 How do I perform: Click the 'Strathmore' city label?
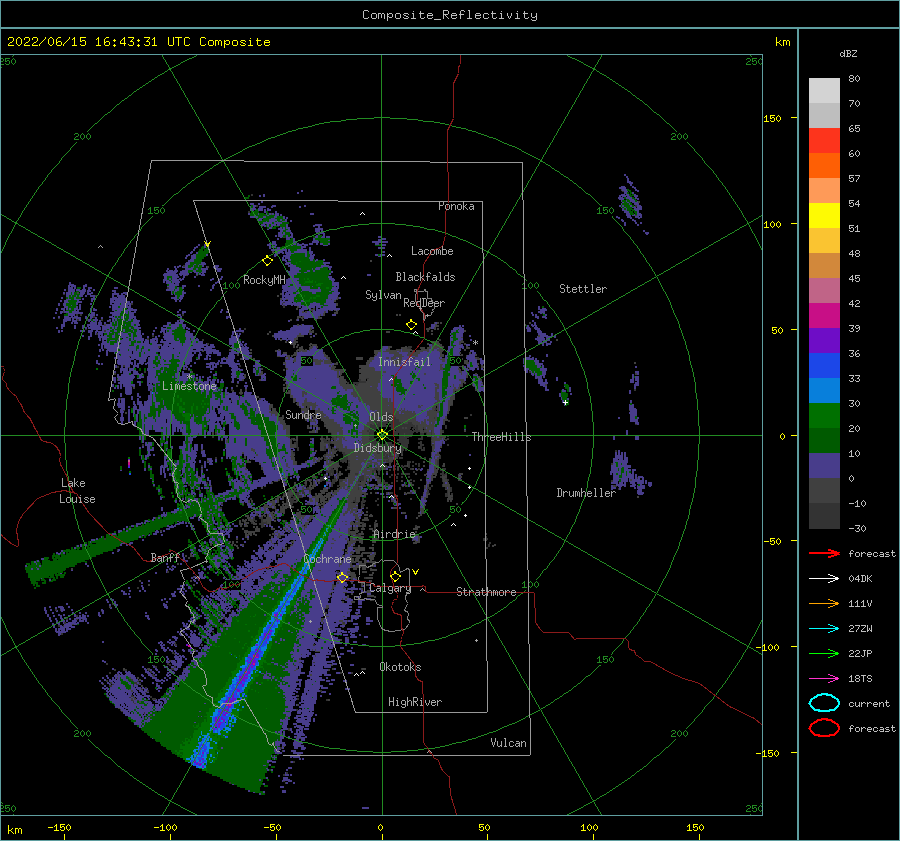coord(486,592)
